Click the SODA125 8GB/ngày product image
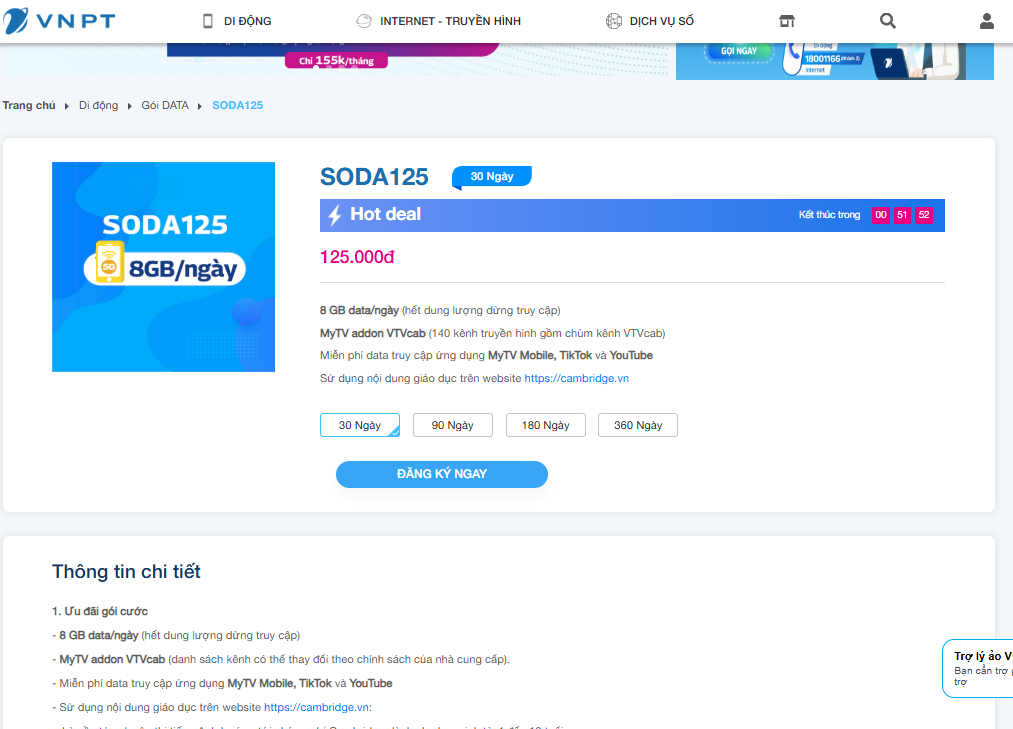1013x729 pixels. 163,267
